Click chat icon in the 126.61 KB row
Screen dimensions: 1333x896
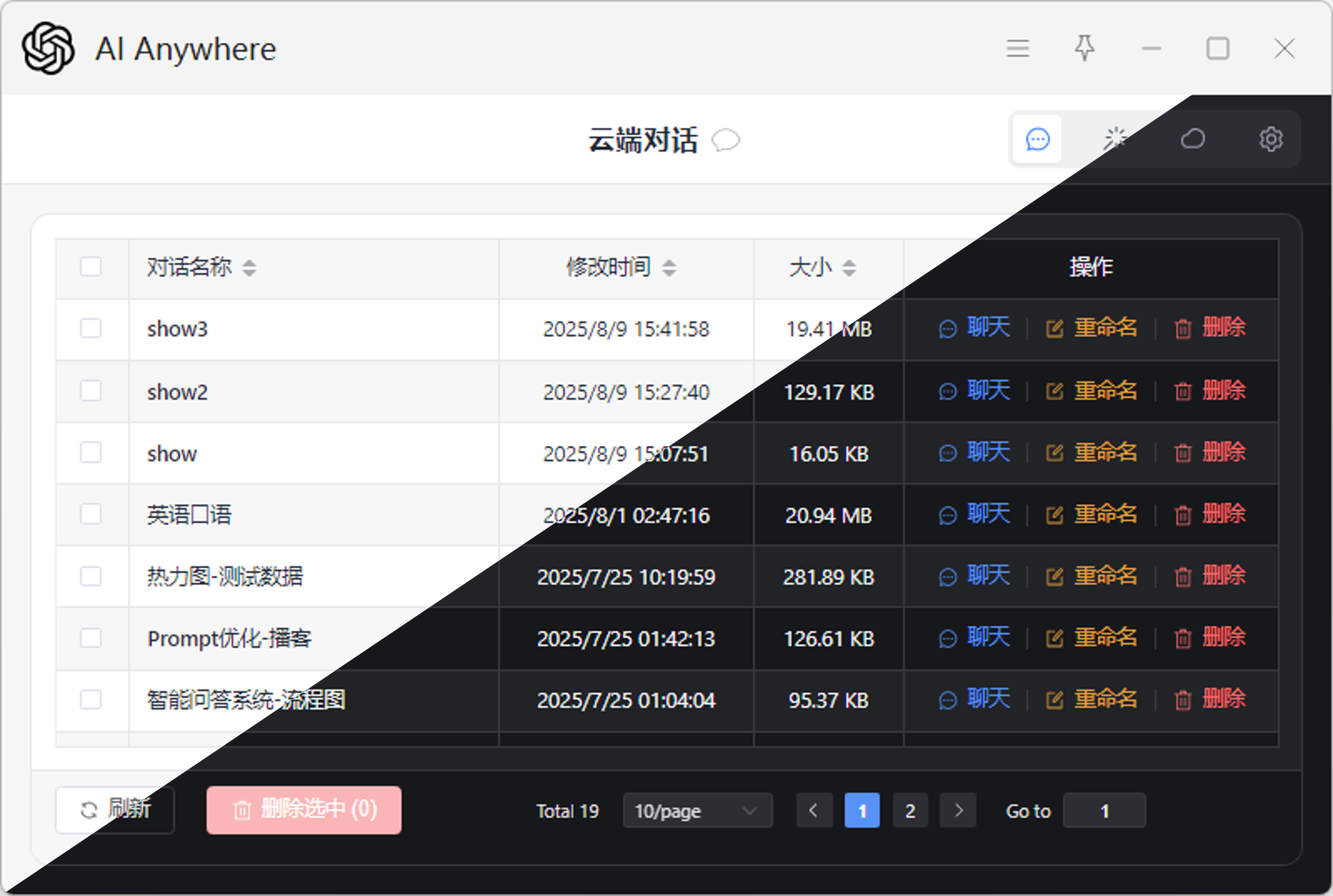[948, 639]
